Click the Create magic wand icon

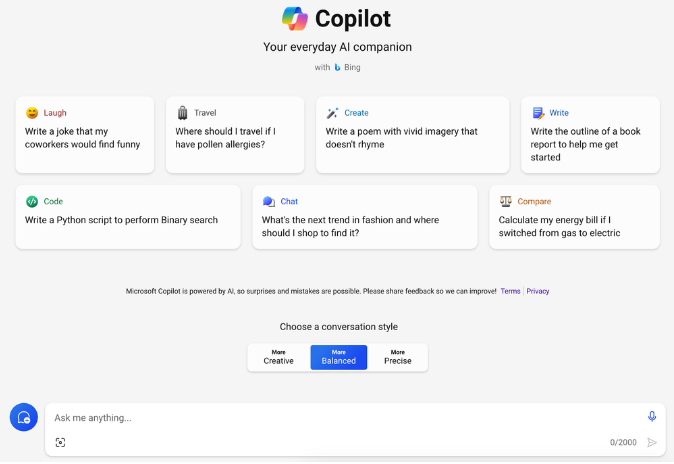[x=332, y=113]
